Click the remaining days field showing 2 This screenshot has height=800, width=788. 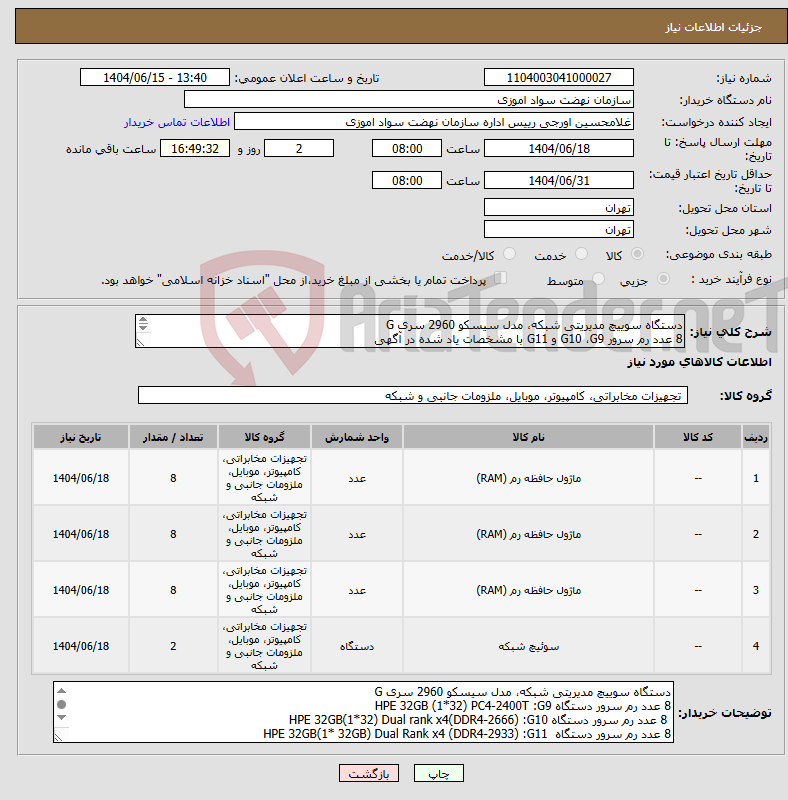click(x=299, y=148)
